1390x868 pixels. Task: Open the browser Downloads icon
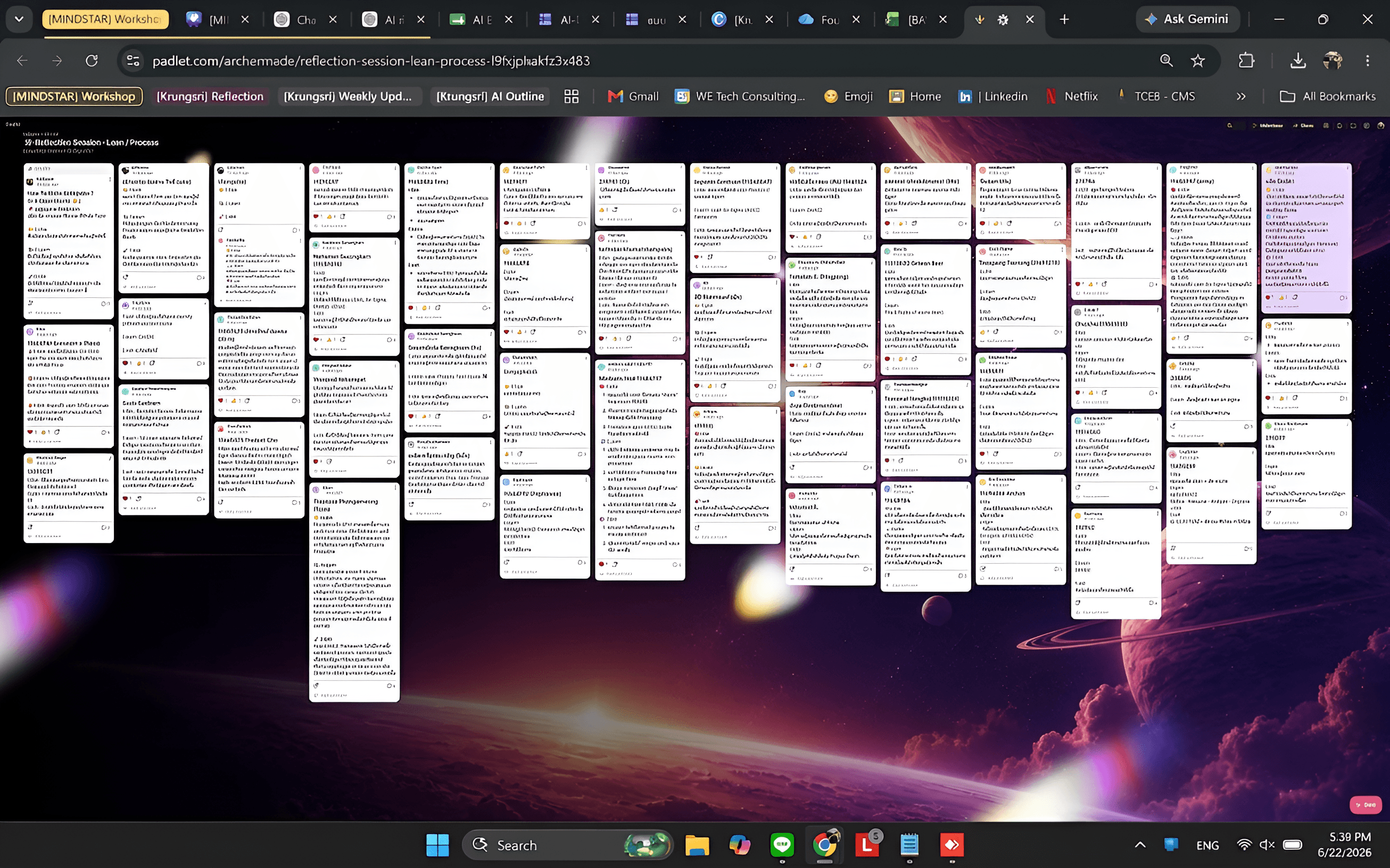(1298, 61)
